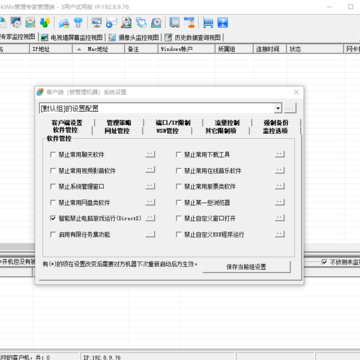Click the shopping cart toolbar icon
This screenshot has height=360, width=360.
coord(208,23)
